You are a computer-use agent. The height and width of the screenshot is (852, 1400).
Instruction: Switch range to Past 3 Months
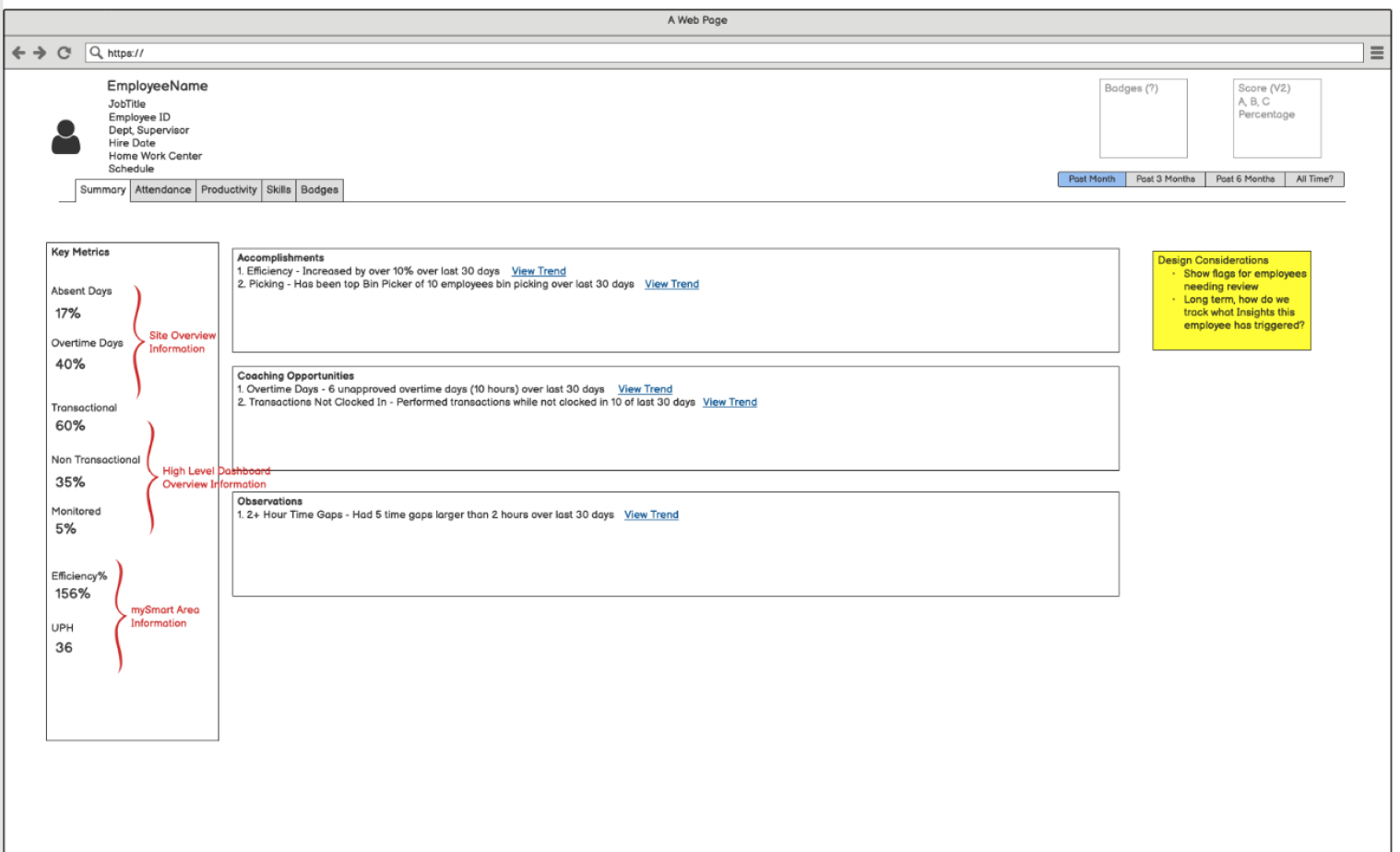click(1165, 179)
